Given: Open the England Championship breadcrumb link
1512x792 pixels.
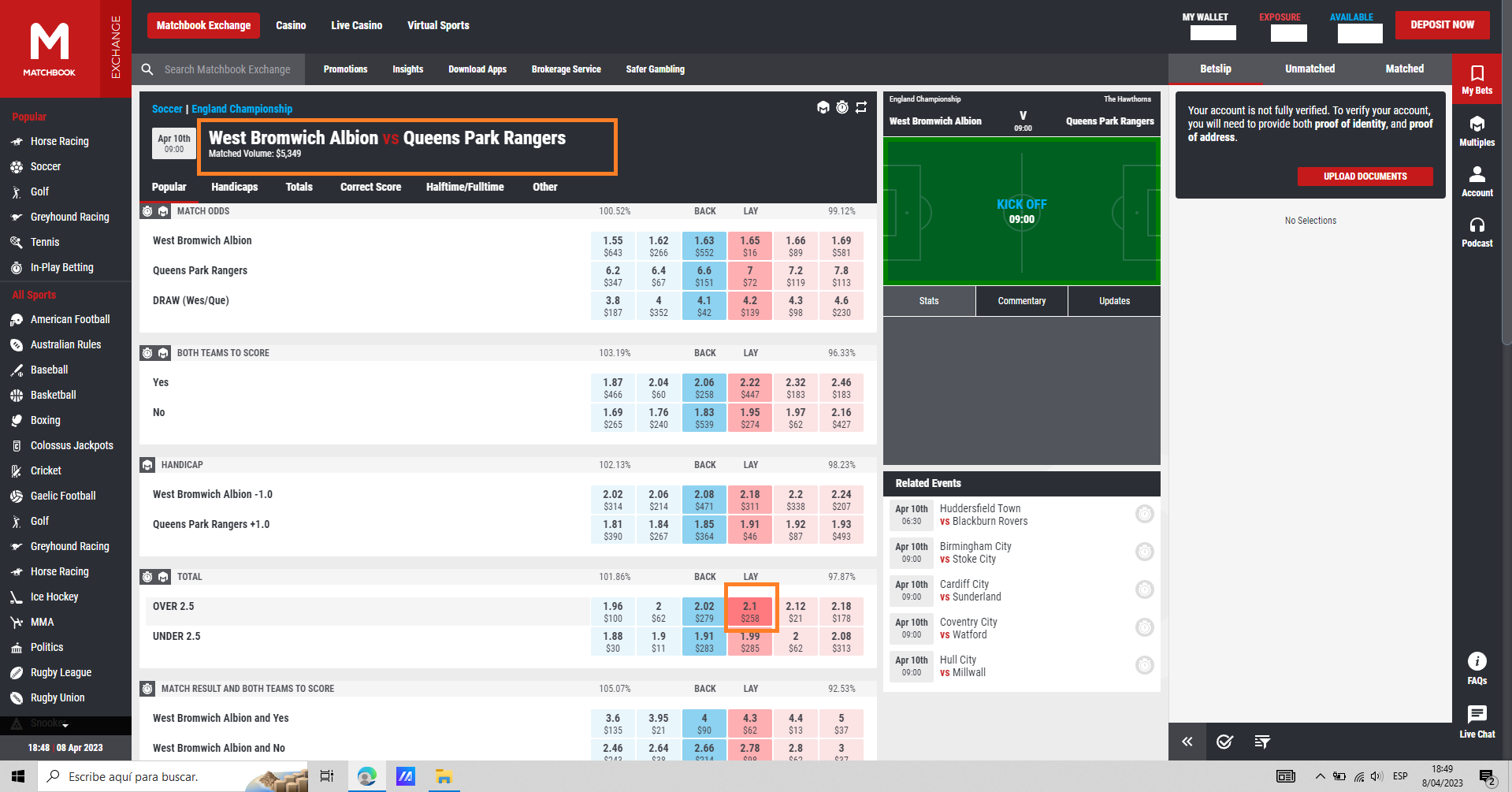Looking at the screenshot, I should 242,109.
